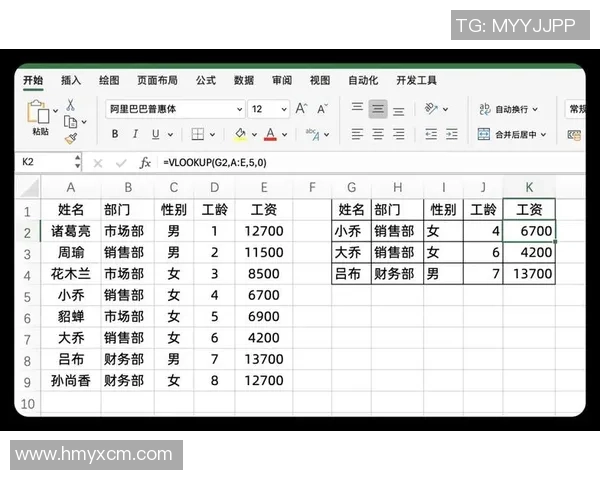Click the confirm checkmark in formula bar
The width and height of the screenshot is (600, 480).
(121, 163)
